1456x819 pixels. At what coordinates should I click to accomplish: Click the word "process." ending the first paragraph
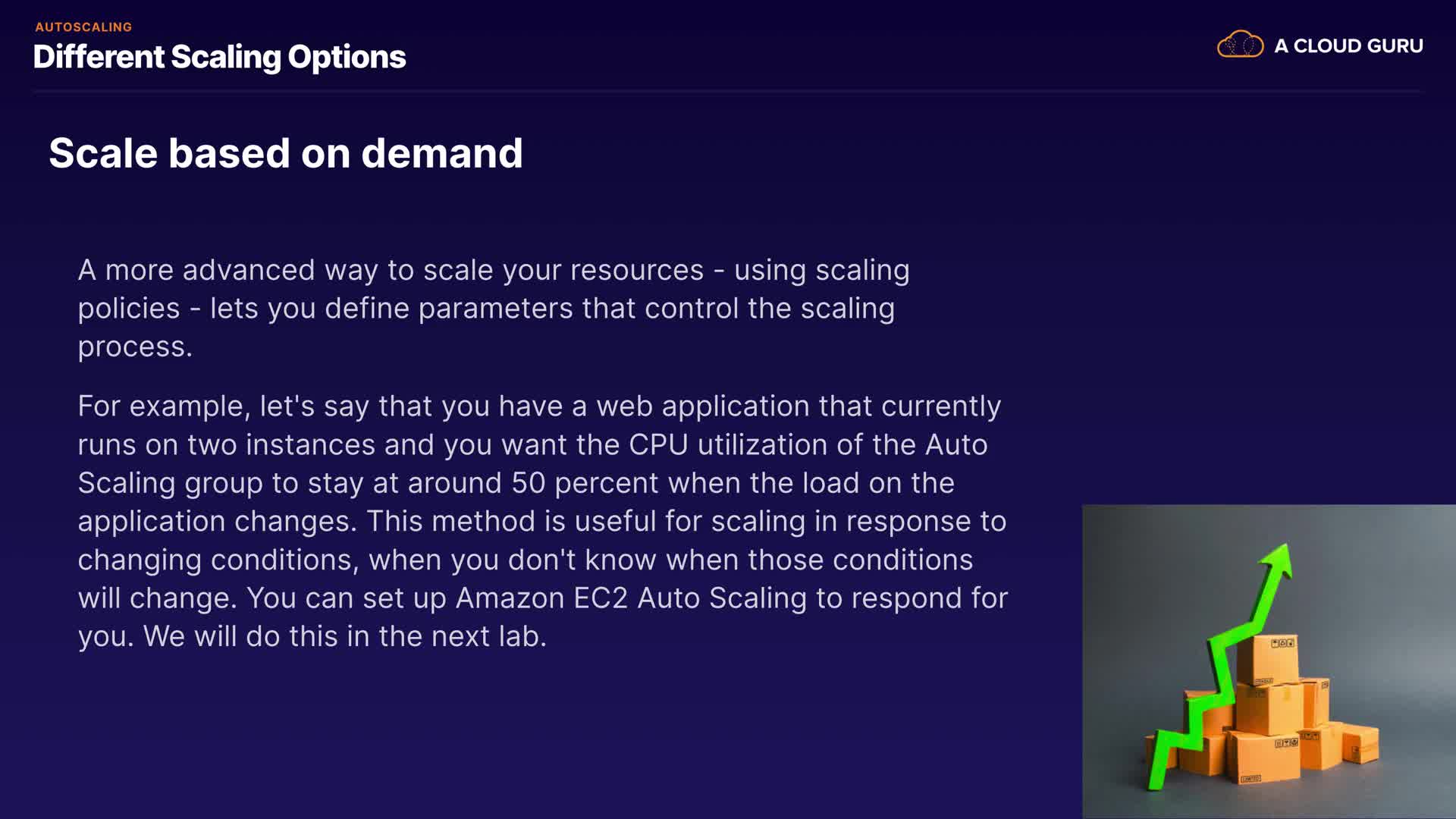tap(135, 347)
